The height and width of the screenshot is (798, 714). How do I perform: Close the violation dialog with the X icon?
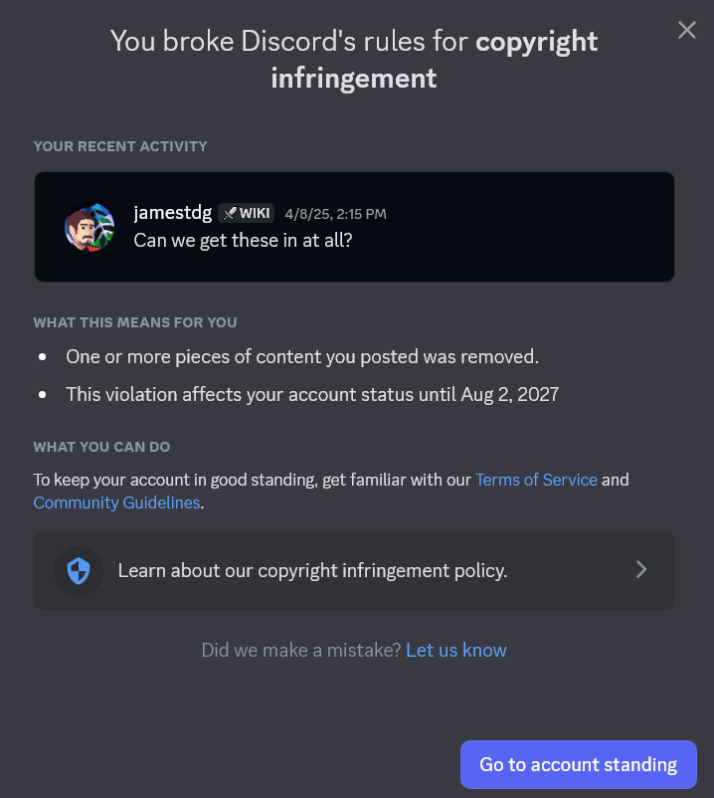687,30
